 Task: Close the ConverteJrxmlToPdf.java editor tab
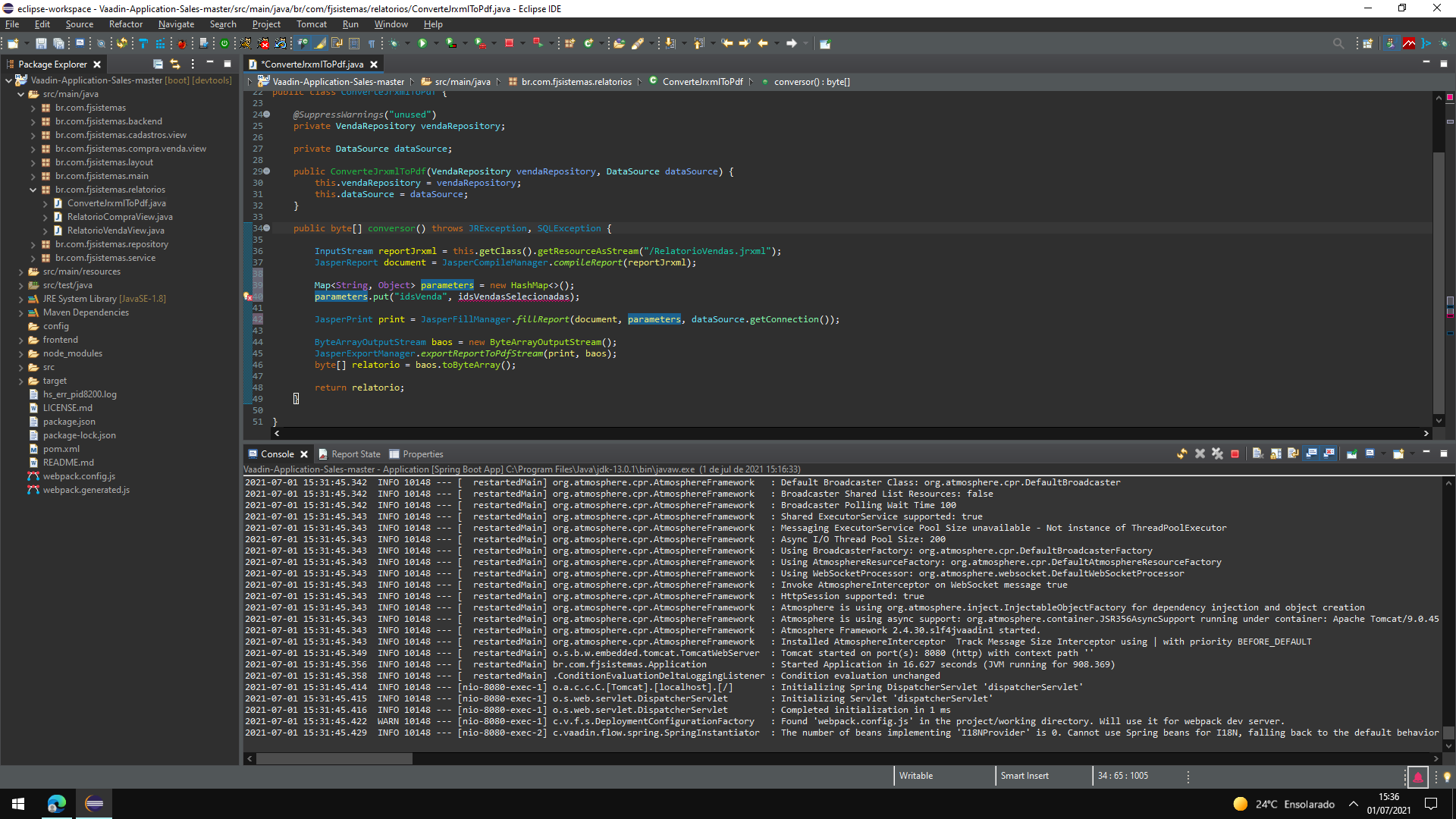point(374,64)
